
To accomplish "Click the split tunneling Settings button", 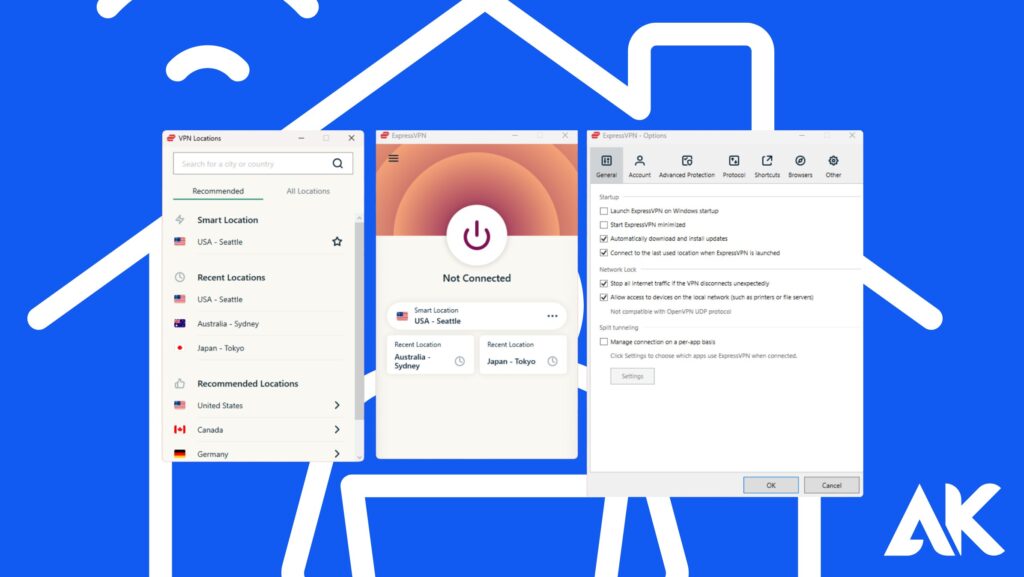I will click(x=632, y=377).
